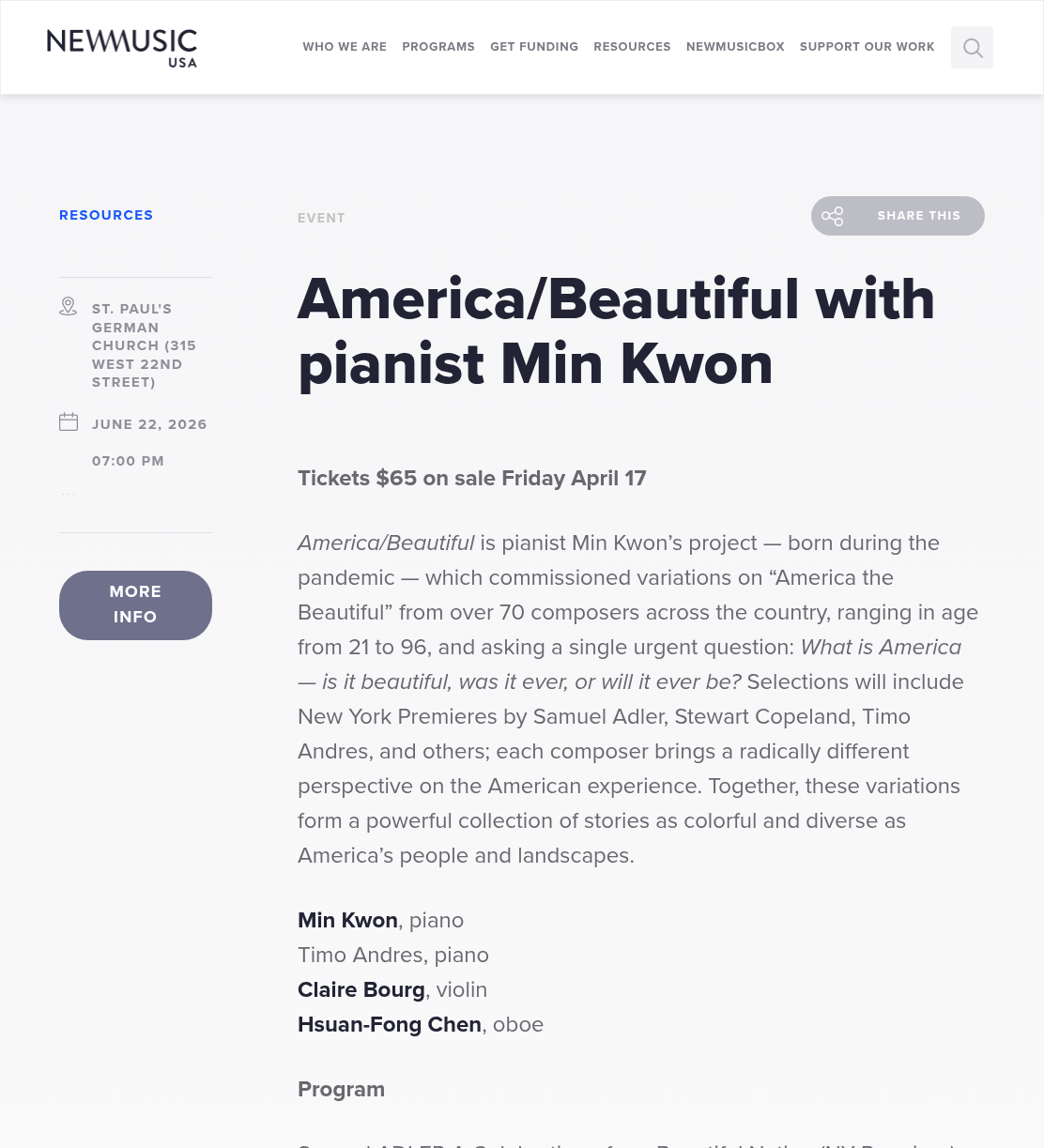Click the St. Paul's German Church address
The width and height of the screenshot is (1044, 1148).
point(144,345)
